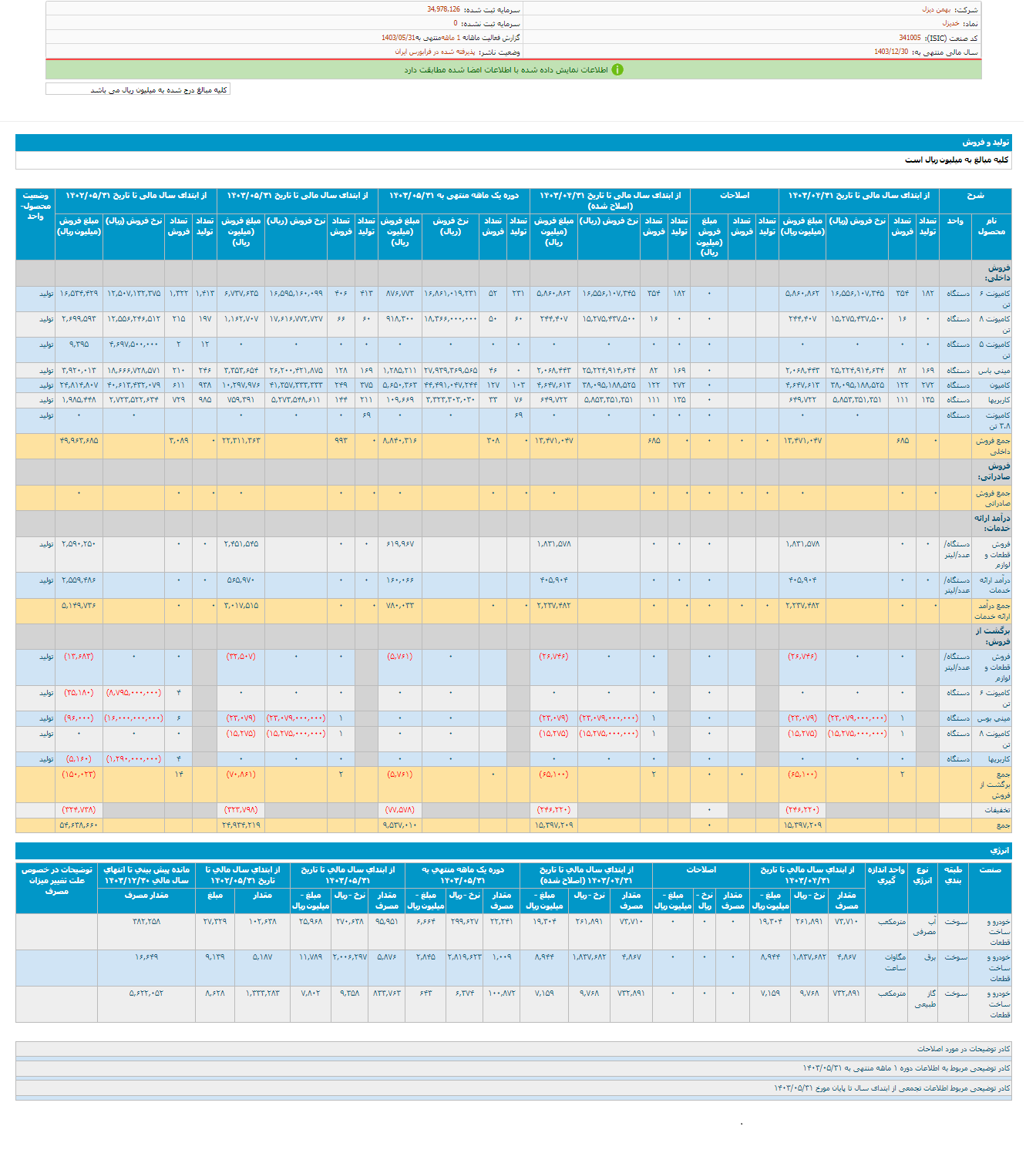The height and width of the screenshot is (1153, 1036).
Task: Click the اصلاحات column header in the sales table
Action: tap(734, 196)
